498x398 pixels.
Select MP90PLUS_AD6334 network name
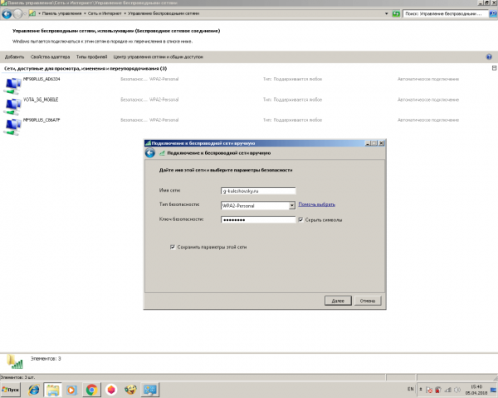click(x=42, y=79)
